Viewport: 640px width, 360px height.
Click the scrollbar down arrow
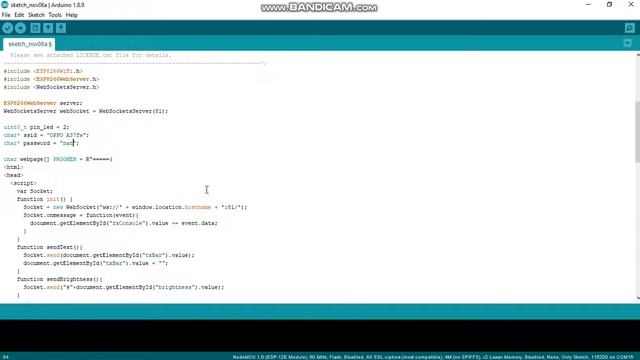(638, 298)
